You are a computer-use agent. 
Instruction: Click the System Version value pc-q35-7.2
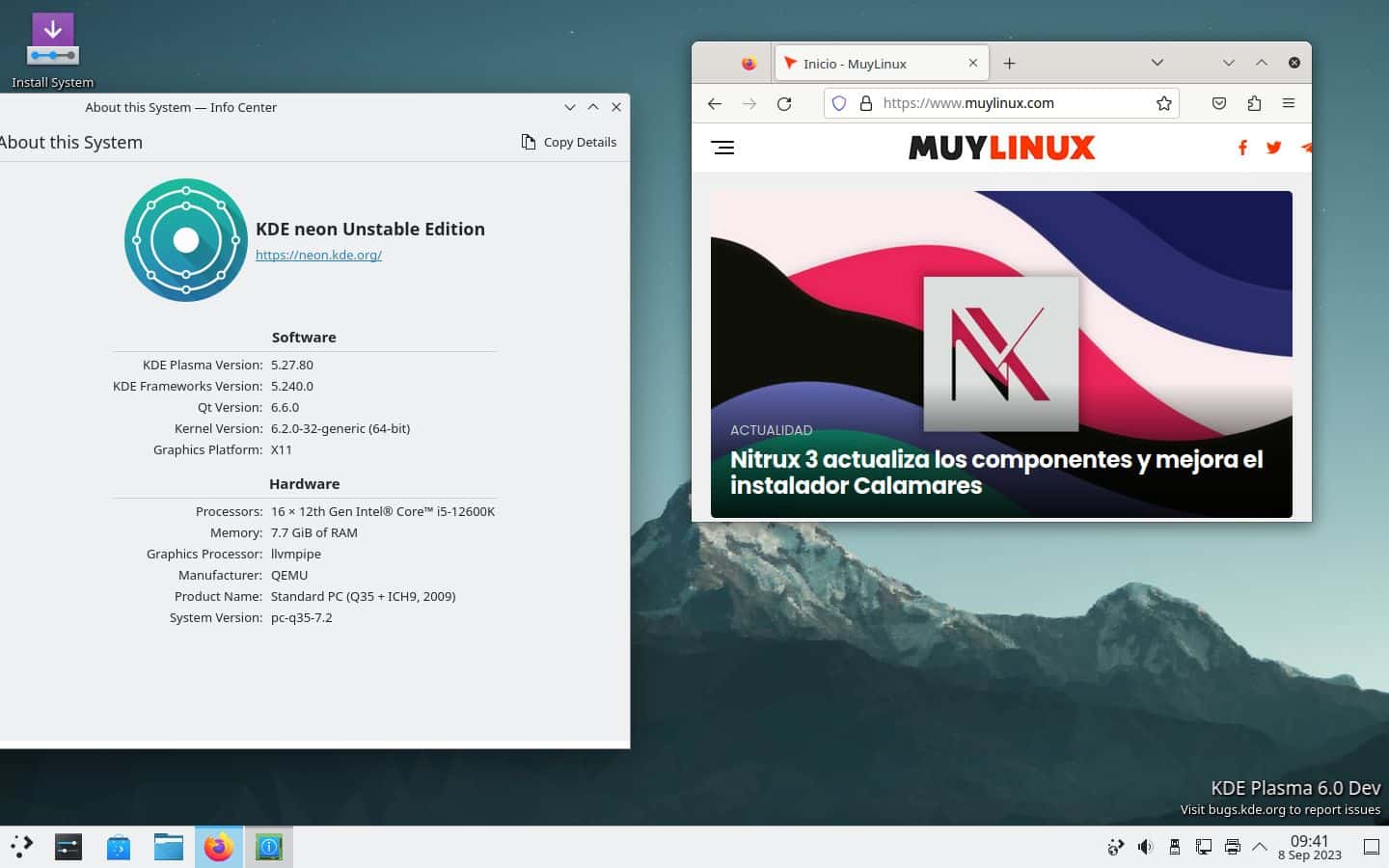pyautogui.click(x=302, y=617)
